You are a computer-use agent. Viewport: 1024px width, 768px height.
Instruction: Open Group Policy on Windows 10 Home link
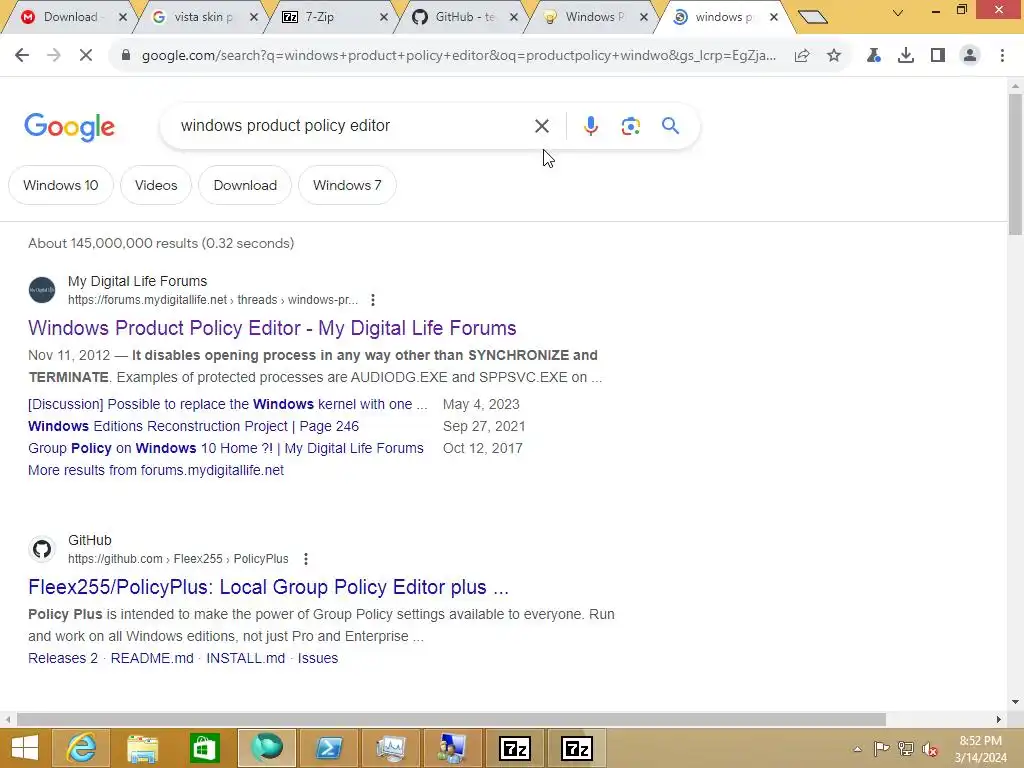pos(225,449)
